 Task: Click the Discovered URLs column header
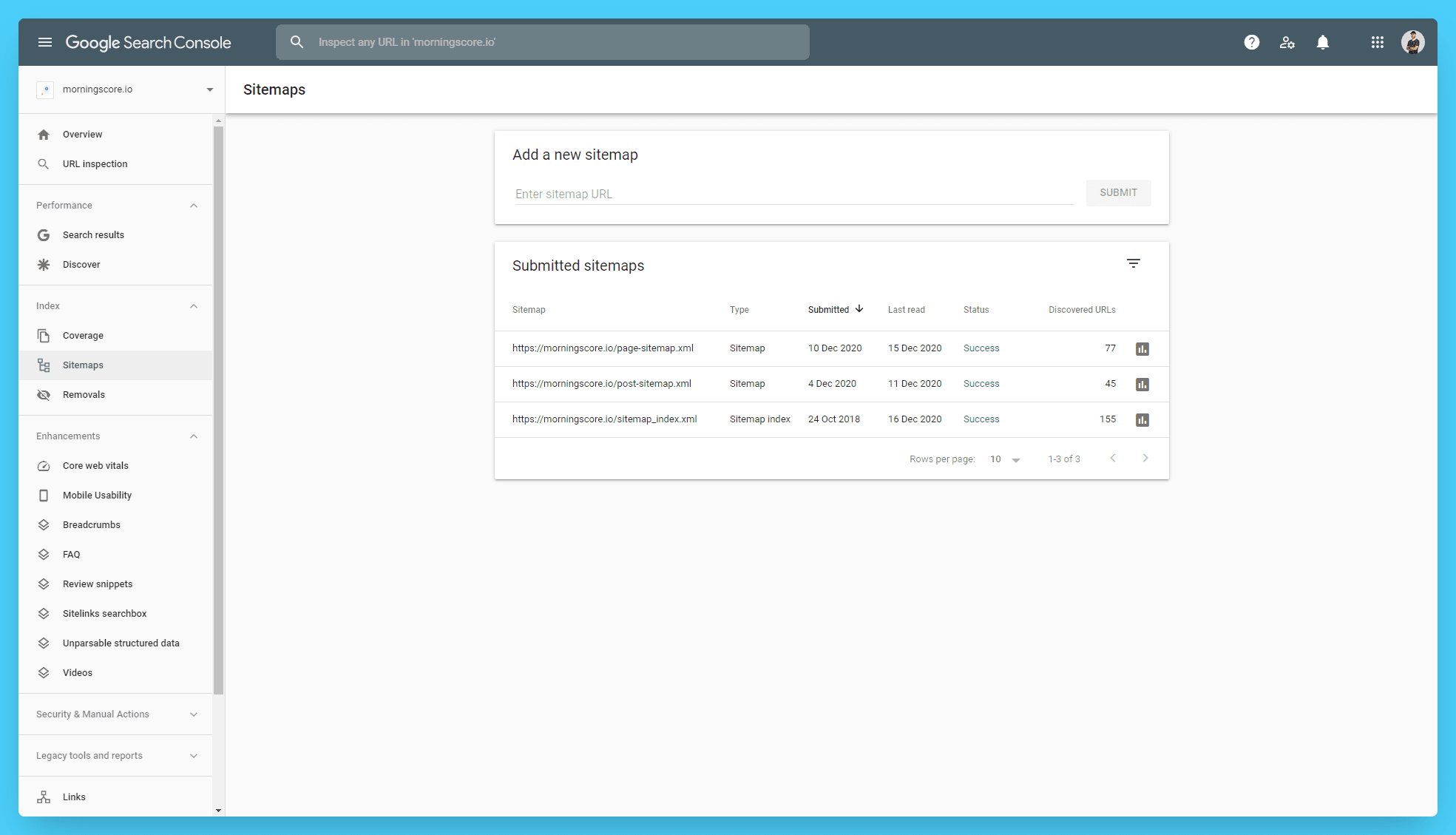tap(1082, 310)
